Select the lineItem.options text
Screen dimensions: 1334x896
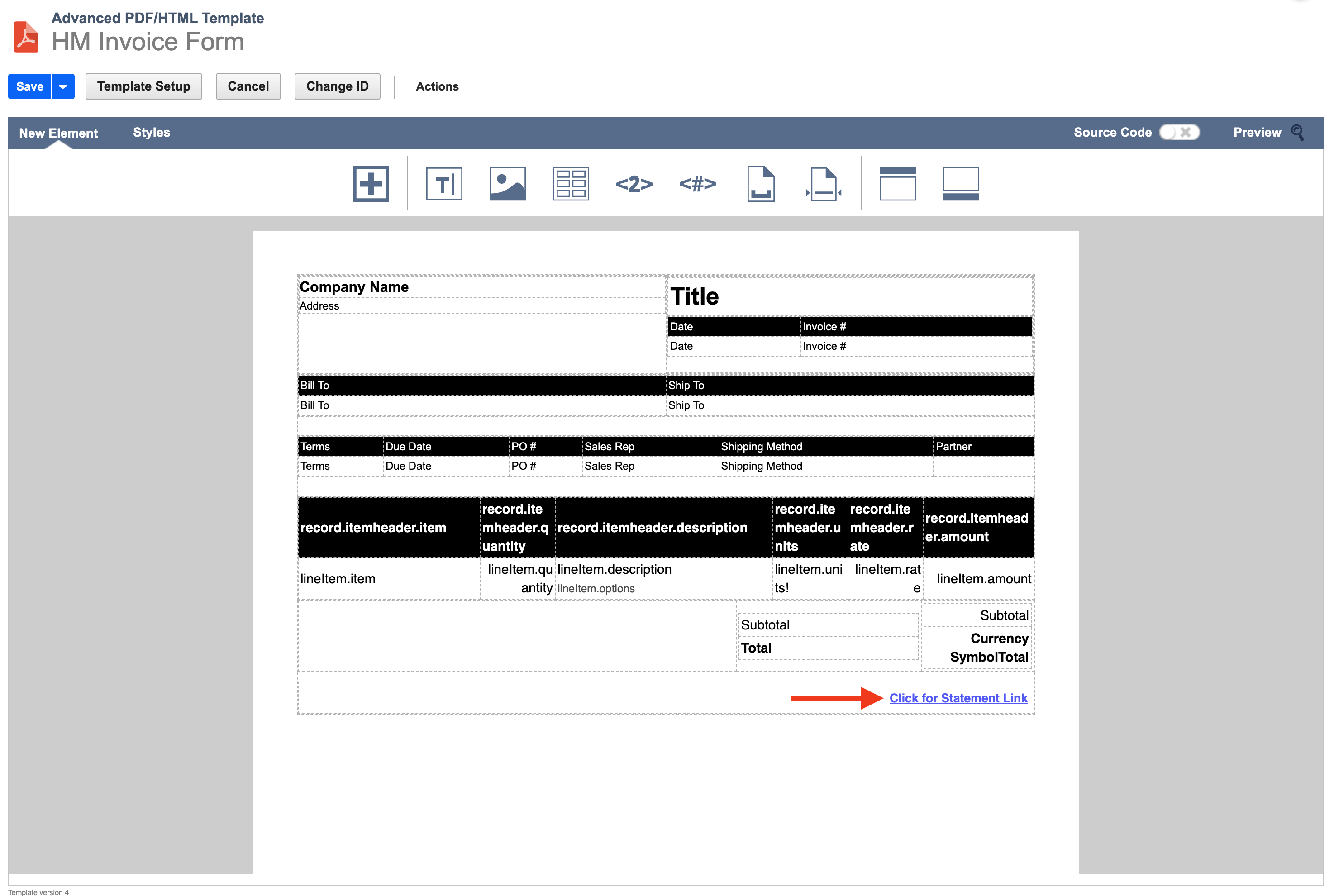[x=596, y=588]
